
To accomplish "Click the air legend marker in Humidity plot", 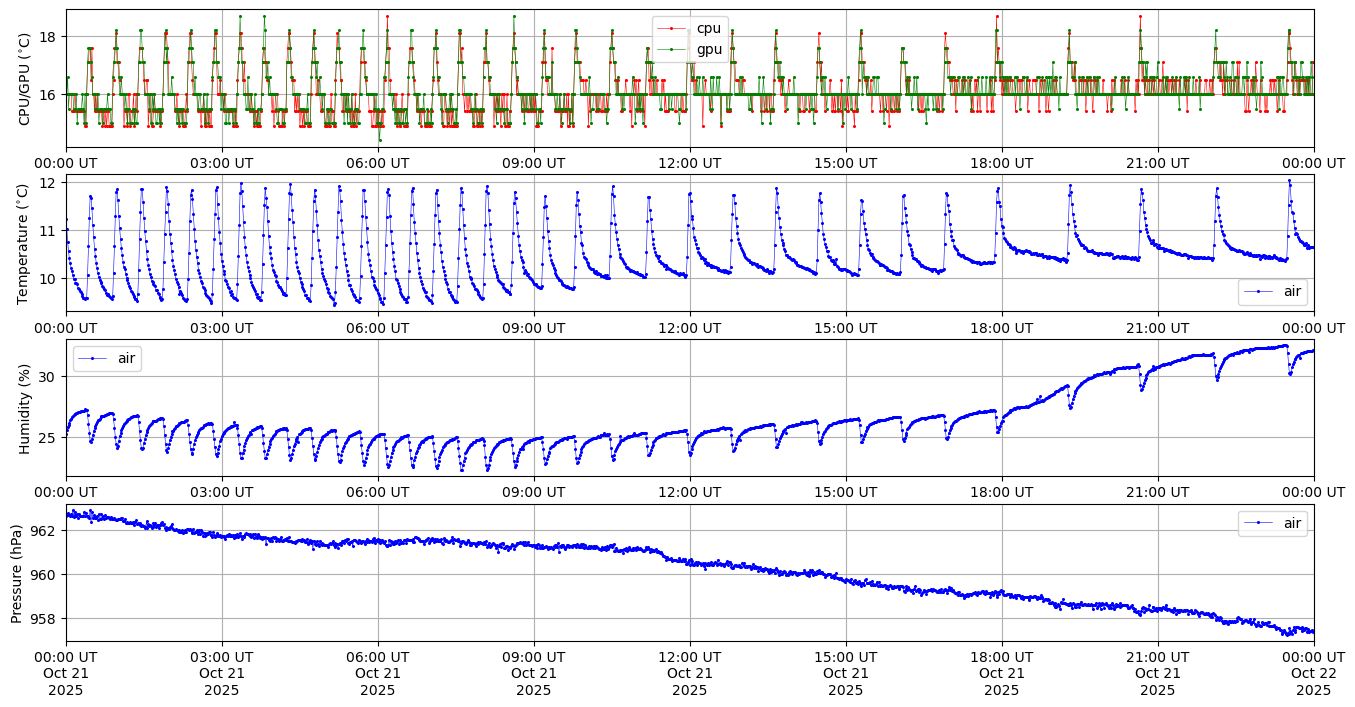I will click(93, 358).
